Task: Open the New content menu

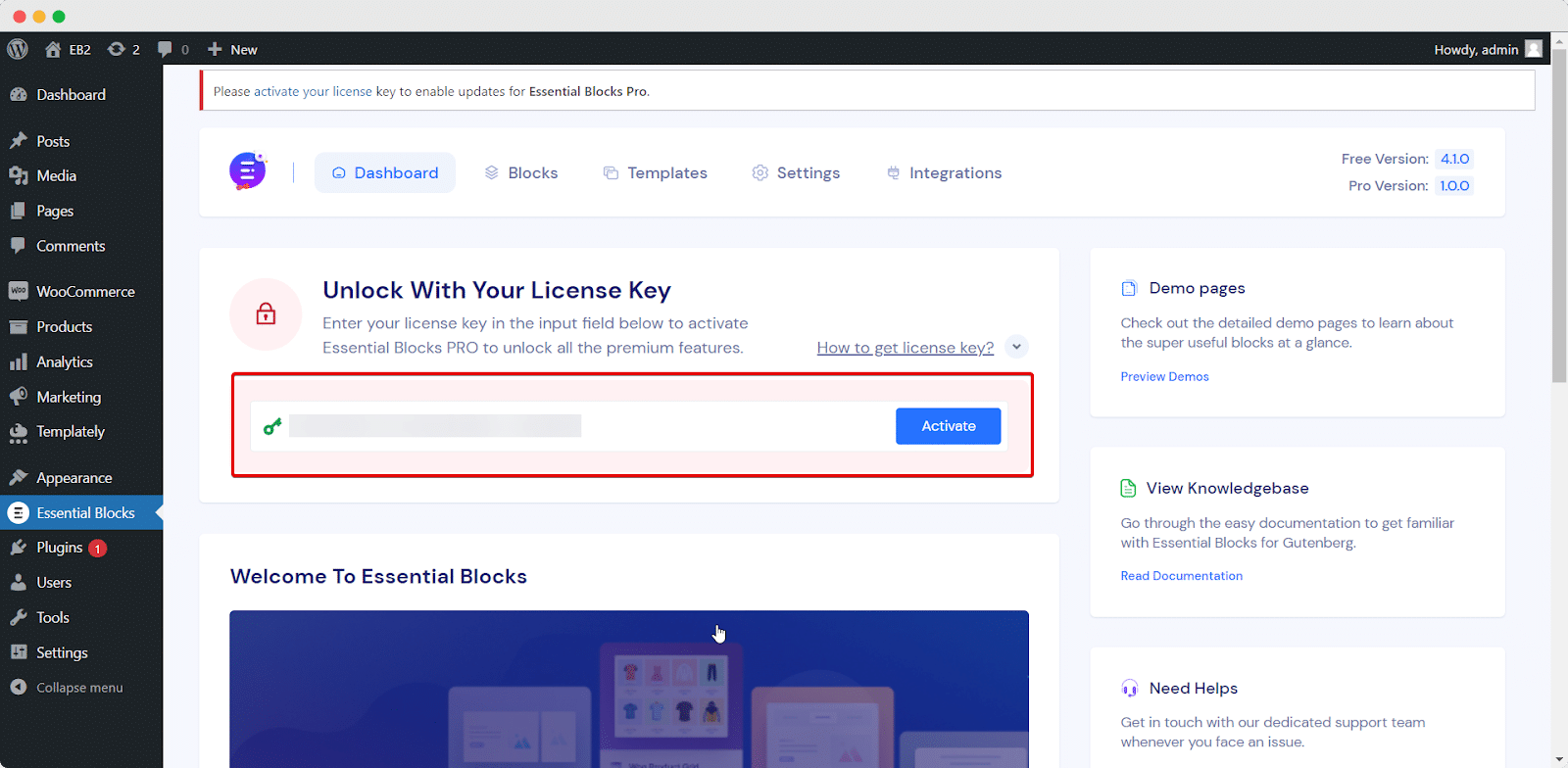Action: click(x=232, y=49)
